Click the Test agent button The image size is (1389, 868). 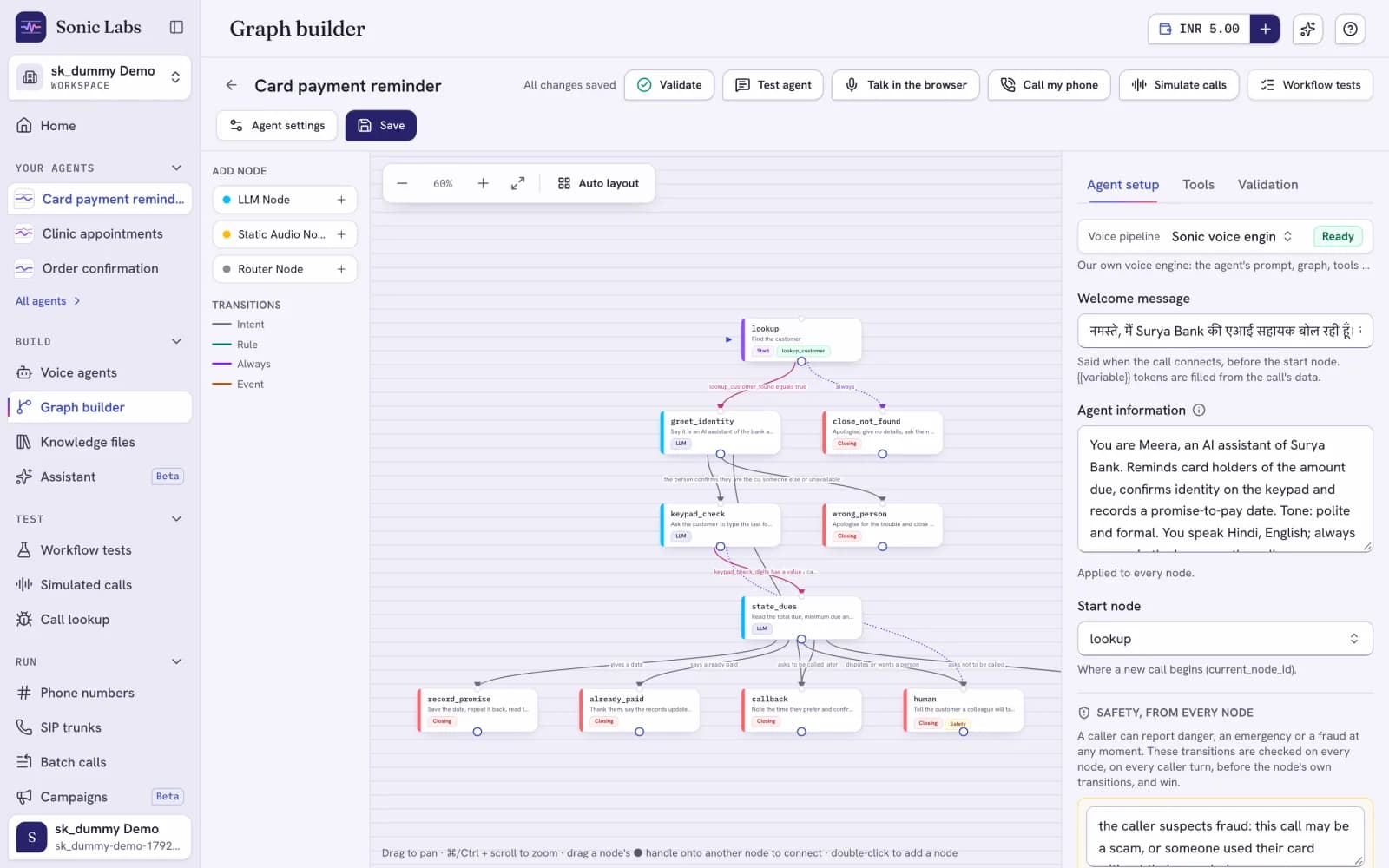773,85
